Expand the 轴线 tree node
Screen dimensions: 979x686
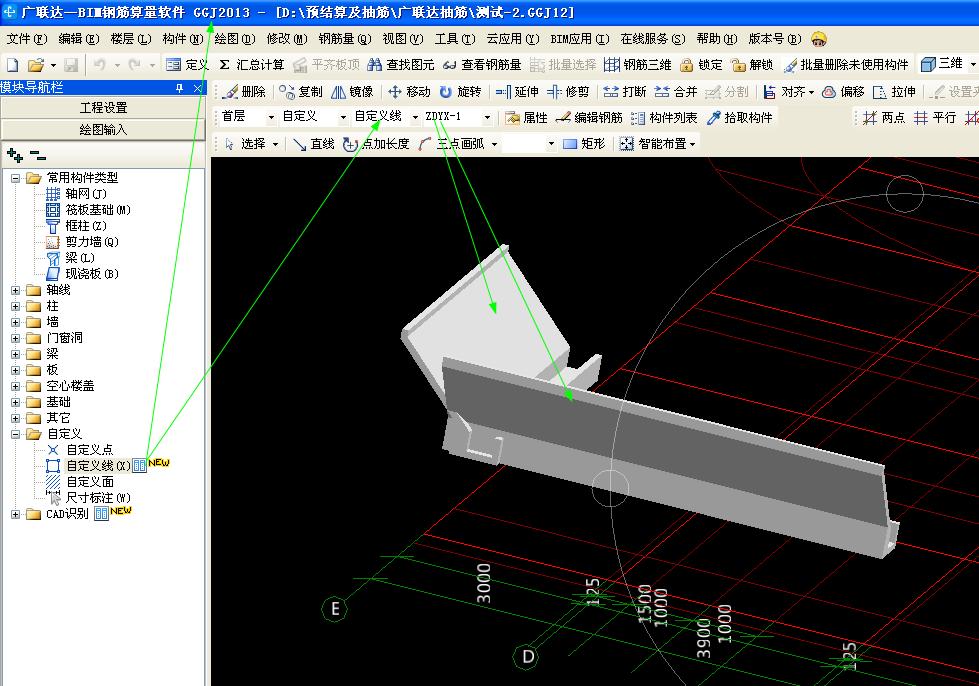point(16,290)
